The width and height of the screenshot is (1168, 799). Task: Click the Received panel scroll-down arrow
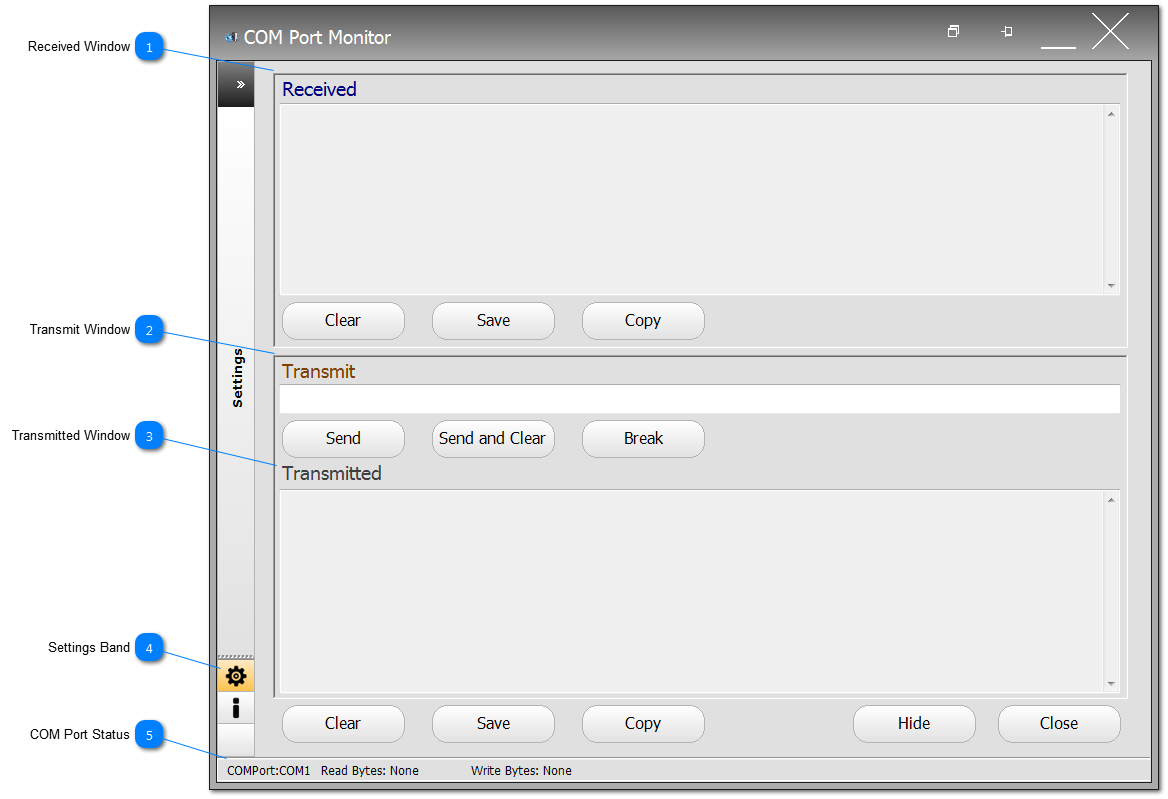[x=1110, y=287]
